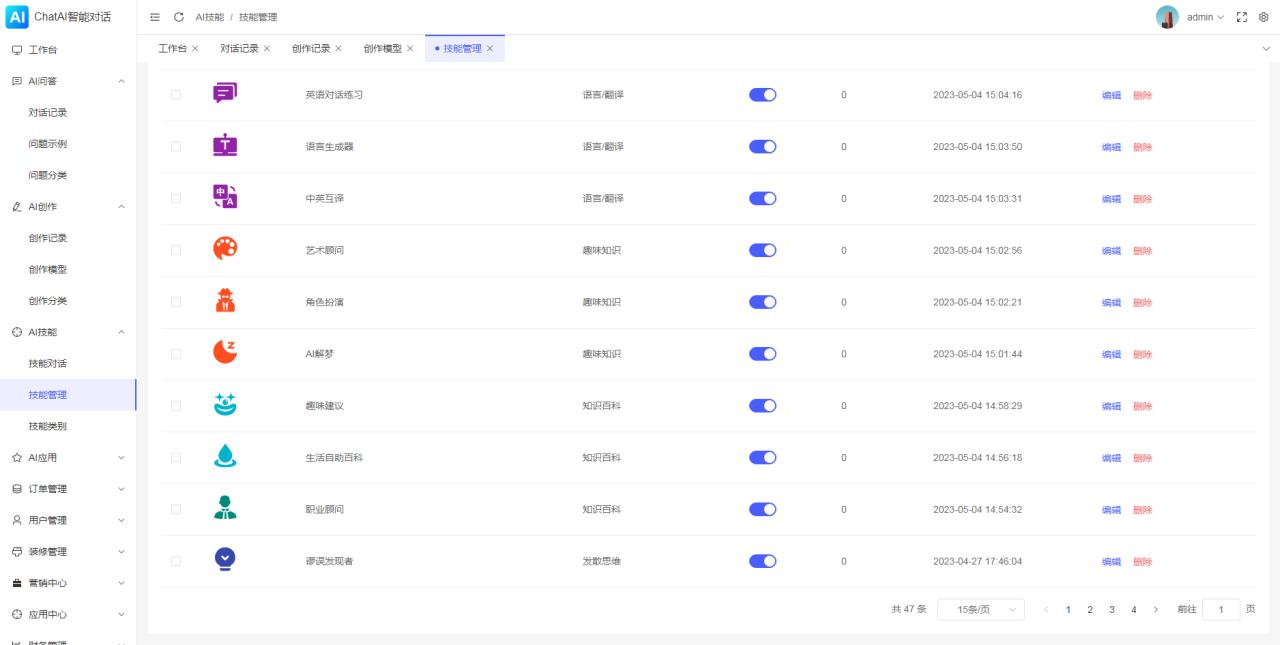Collapse the AI创作 sidebar group

(x=68, y=206)
